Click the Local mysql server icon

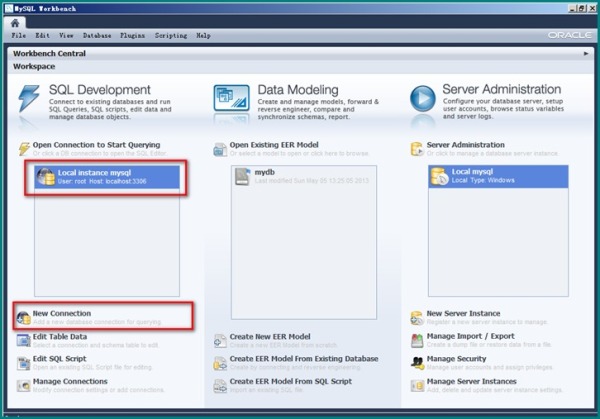tap(439, 176)
